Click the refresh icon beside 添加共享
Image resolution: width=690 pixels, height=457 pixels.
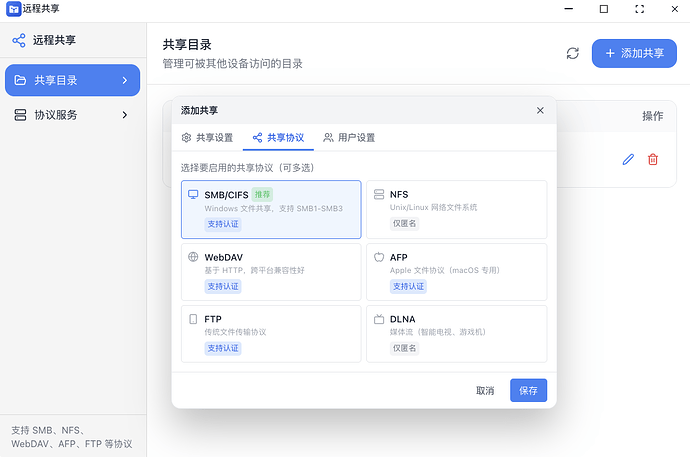click(573, 53)
